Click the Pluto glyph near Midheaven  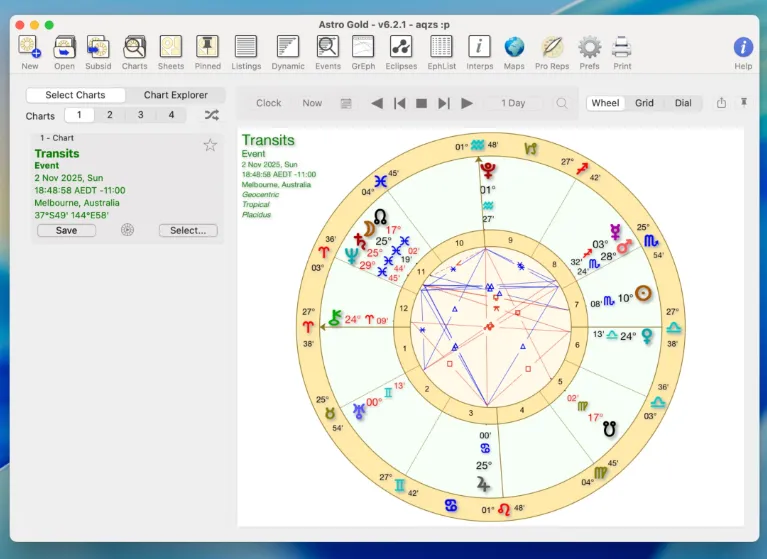click(x=488, y=171)
